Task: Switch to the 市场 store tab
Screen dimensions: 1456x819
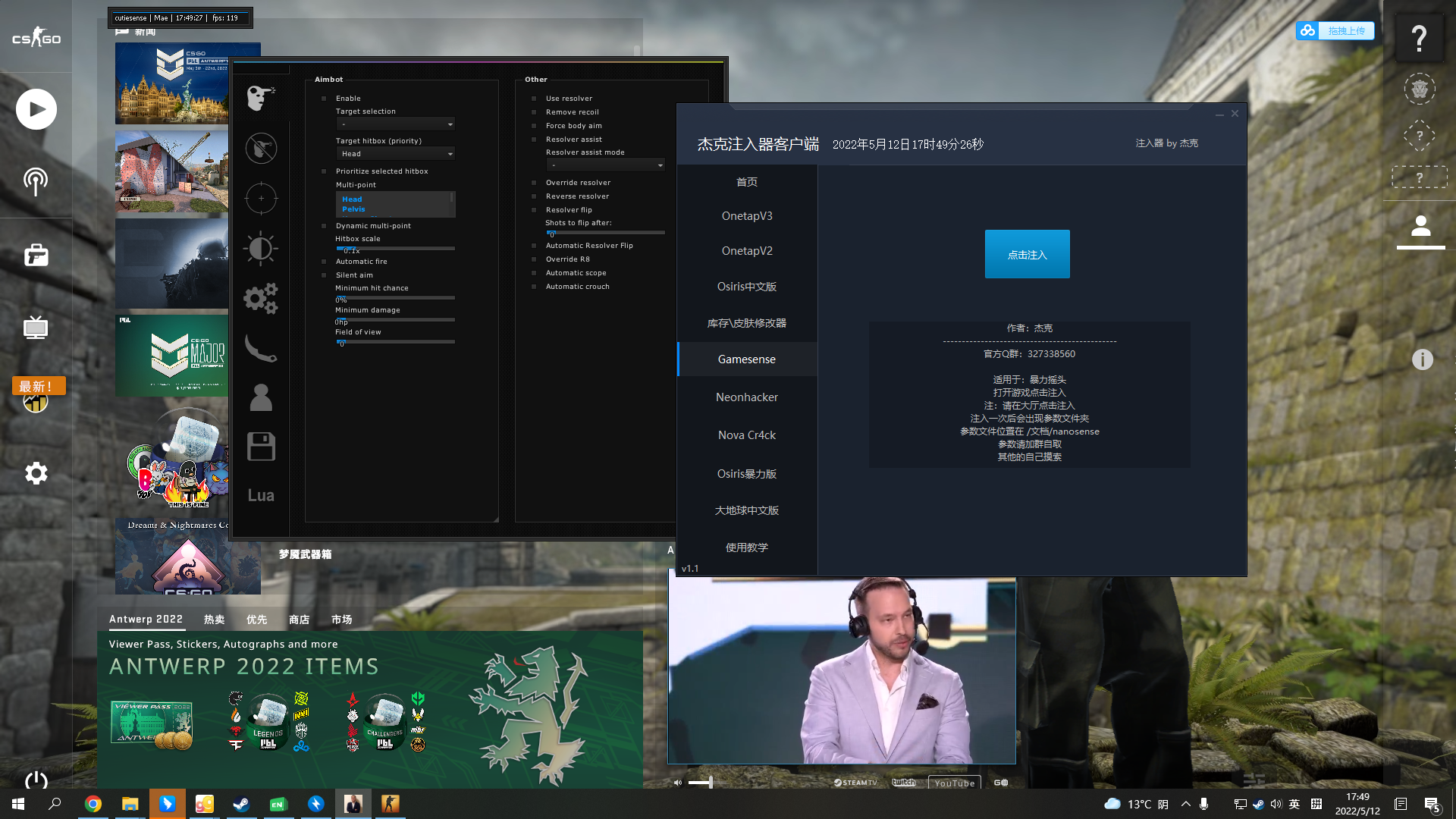Action: 341,620
